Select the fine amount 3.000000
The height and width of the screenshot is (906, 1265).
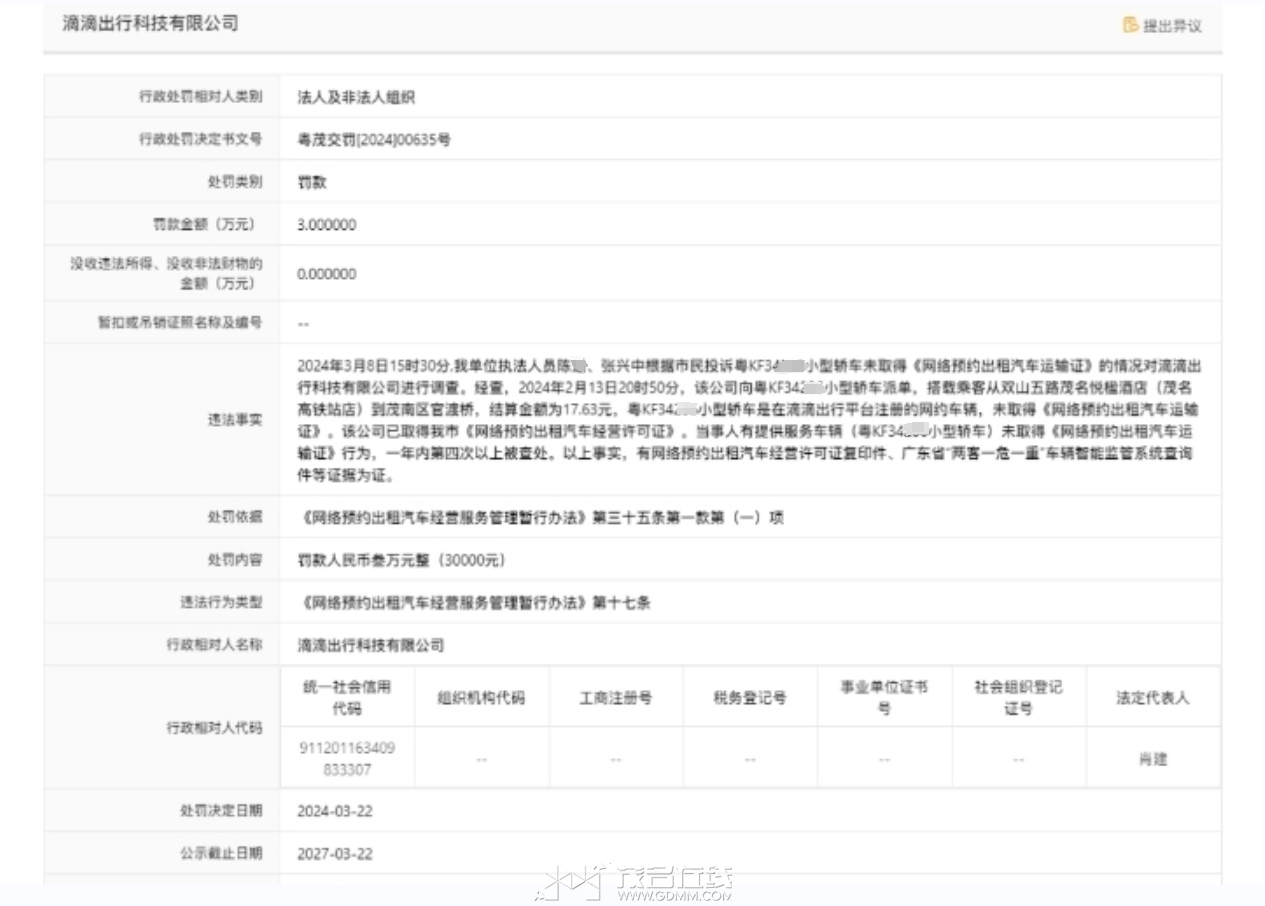[327, 225]
